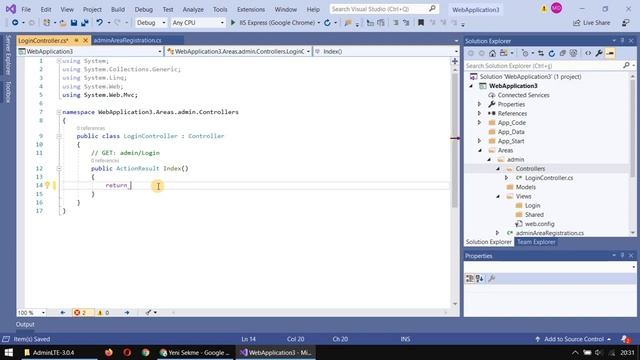This screenshot has height=360, width=640.
Task: Click the Visual Studio search box
Action: point(384,9)
